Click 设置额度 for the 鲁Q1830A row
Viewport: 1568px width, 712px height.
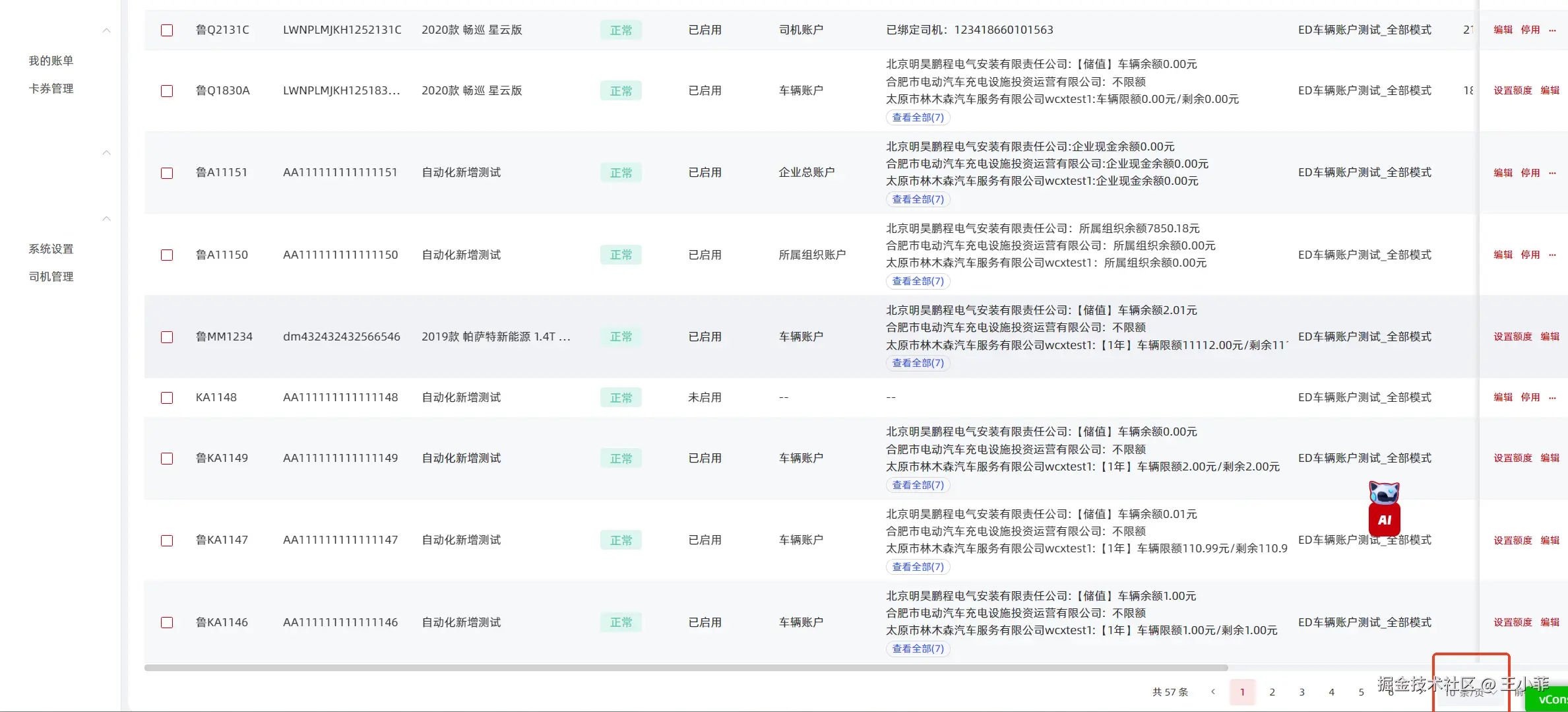[1513, 90]
